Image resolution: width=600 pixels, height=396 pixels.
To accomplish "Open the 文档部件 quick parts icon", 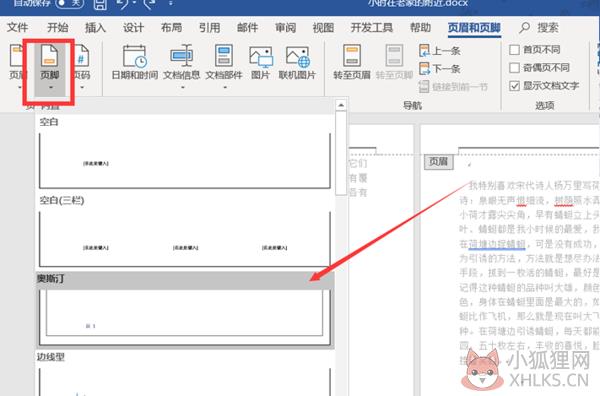I will coord(224,55).
